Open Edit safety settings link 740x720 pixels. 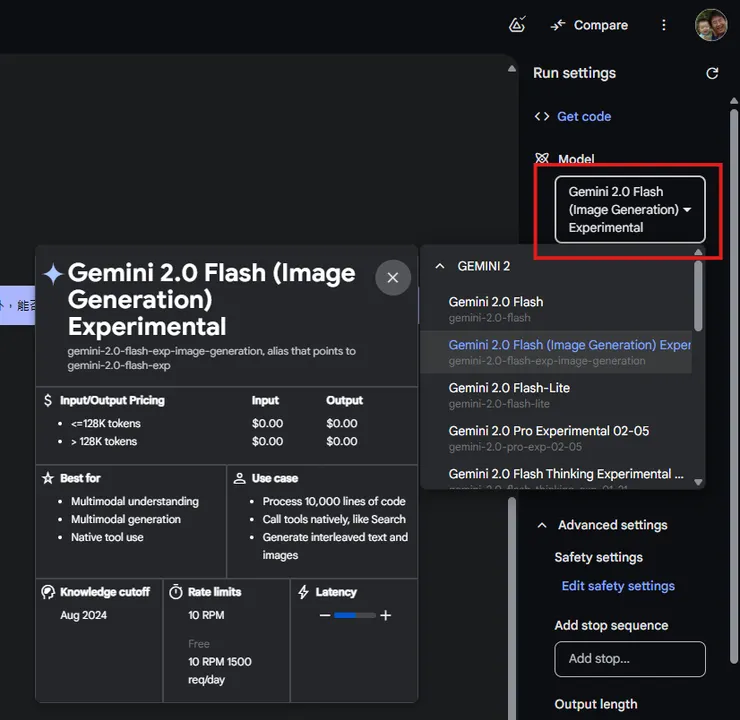(618, 586)
